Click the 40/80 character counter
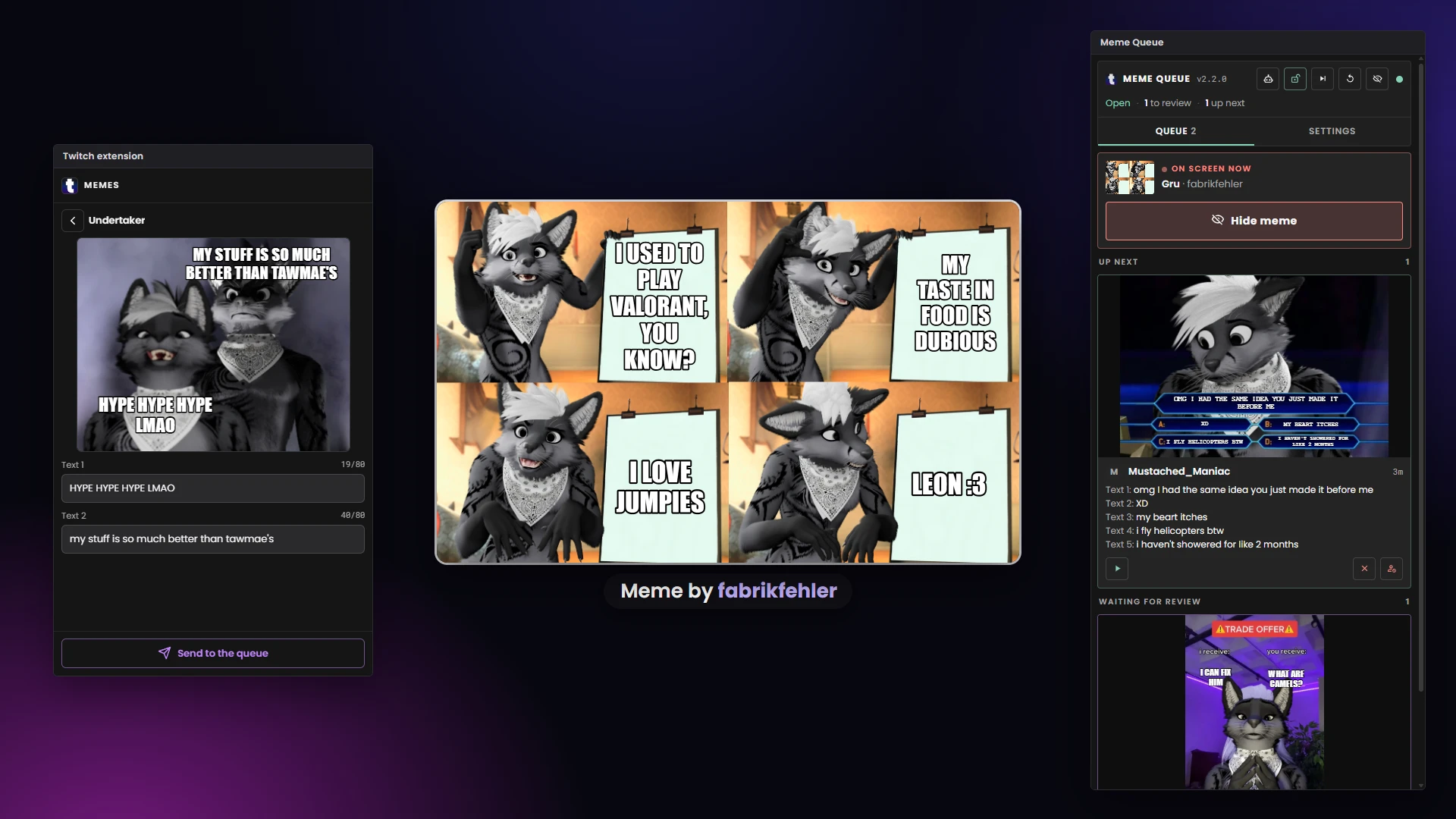Image resolution: width=1456 pixels, height=819 pixels. pos(353,515)
